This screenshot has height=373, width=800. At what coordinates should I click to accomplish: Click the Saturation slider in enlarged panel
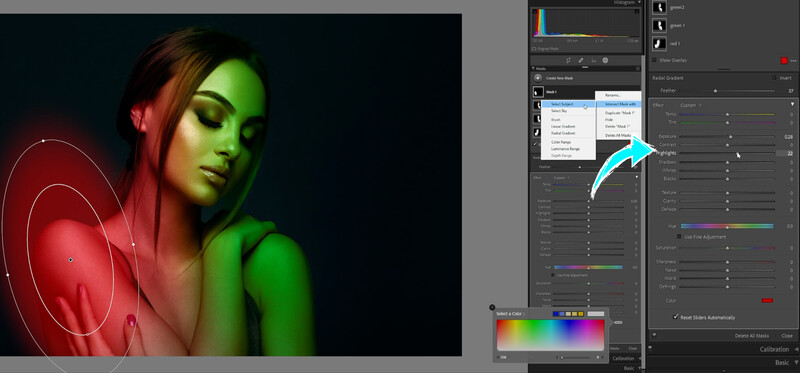(728, 248)
